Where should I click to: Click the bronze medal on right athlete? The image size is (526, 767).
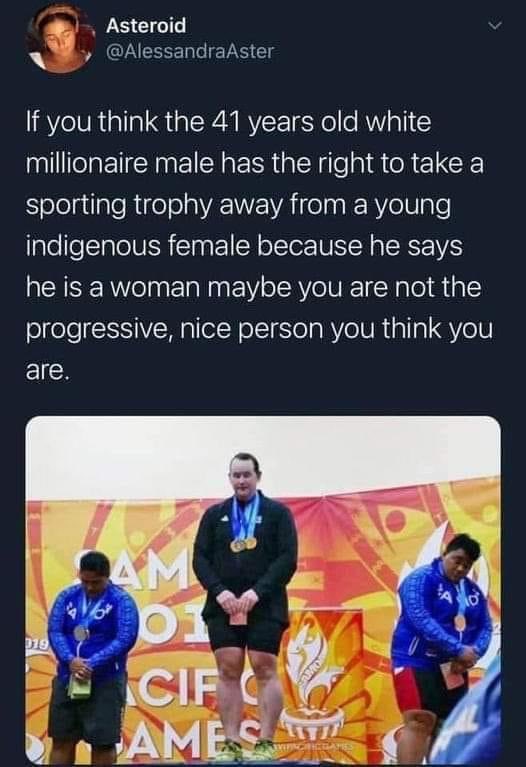pos(459,622)
